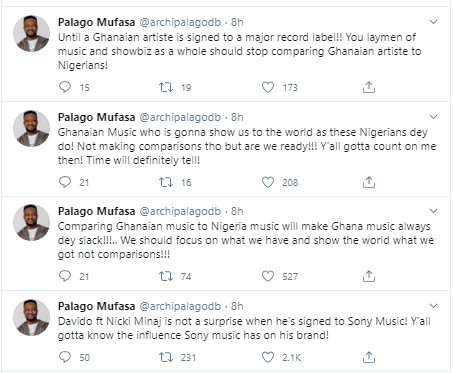The image size is (453, 373).
Task: Like the tweet with 2.1K likes
Action: click(268, 357)
